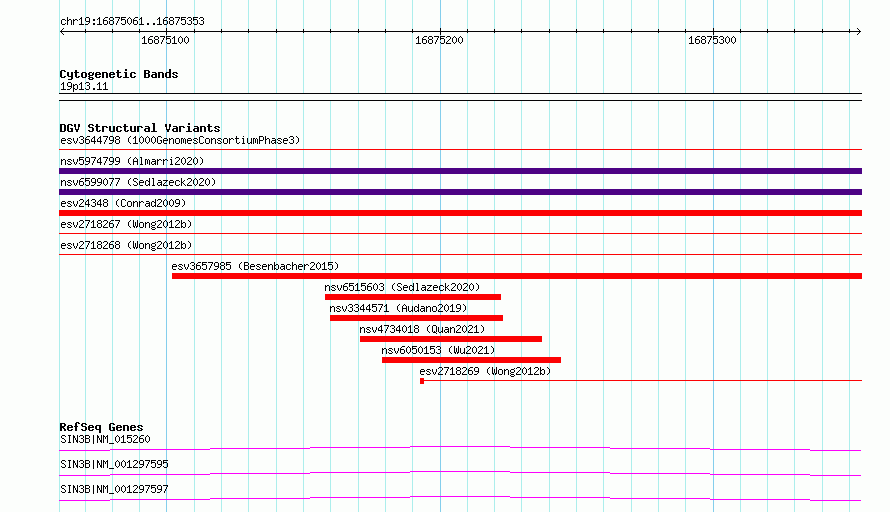Open esv24348 (Conrad2009) label
The image size is (890, 512).
(x=123, y=203)
